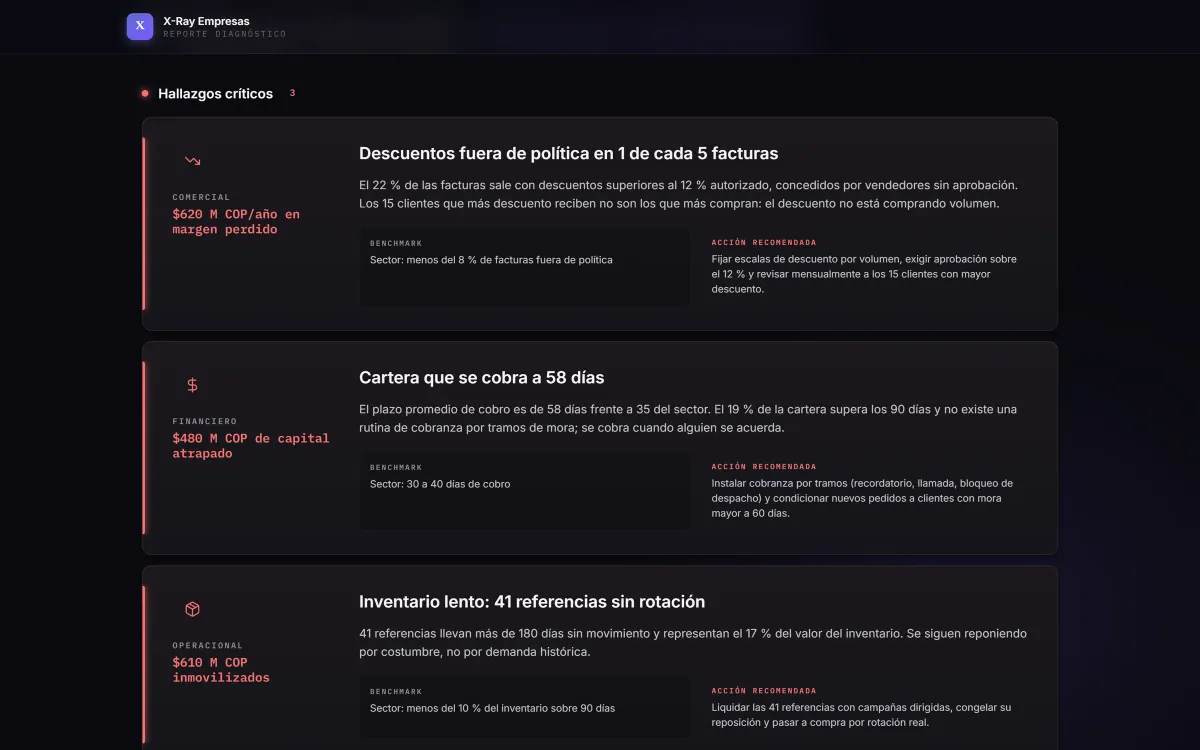Click the paragraph starting 'El plazo promedio de cobro'
This screenshot has height=750, width=1200.
[688, 418]
